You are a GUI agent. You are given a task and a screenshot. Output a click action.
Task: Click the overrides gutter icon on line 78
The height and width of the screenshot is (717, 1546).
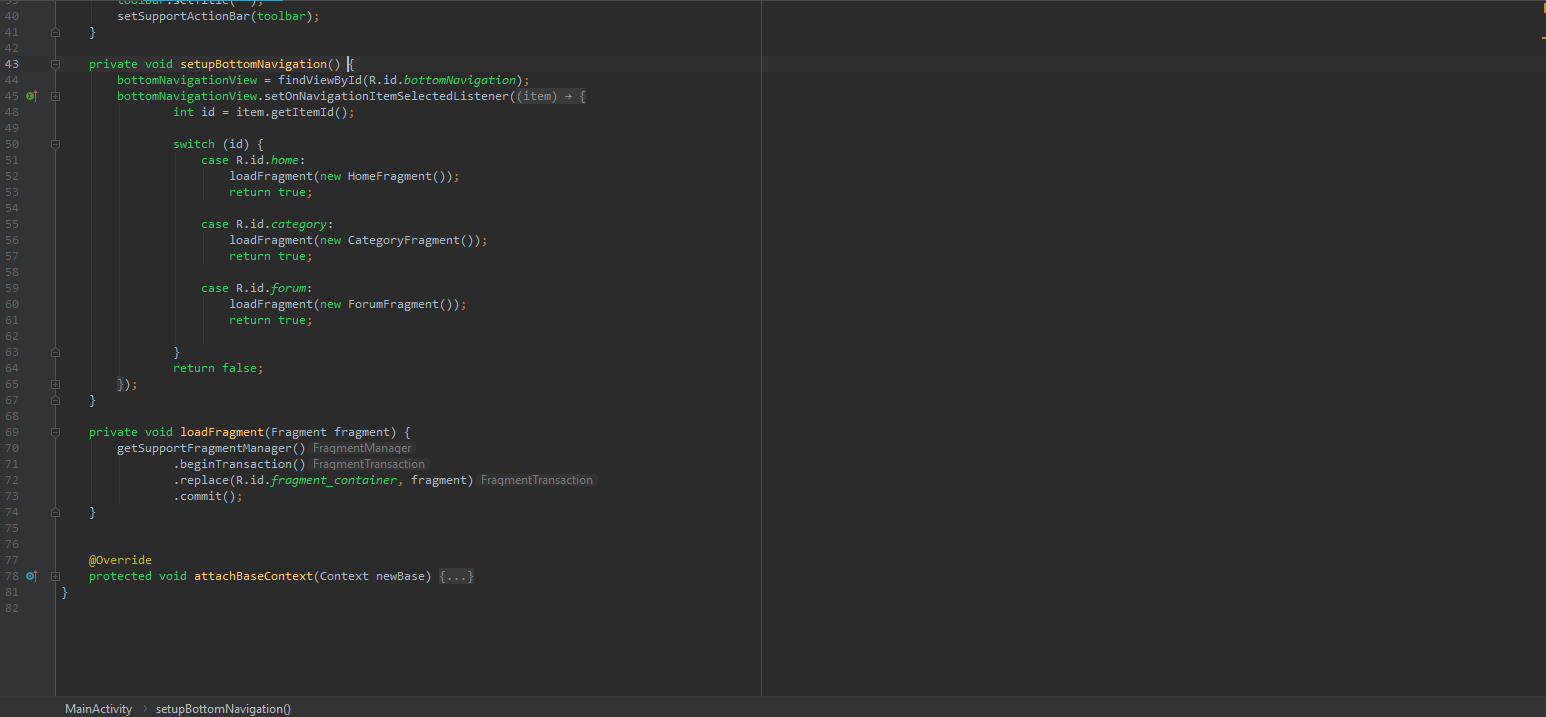31,576
